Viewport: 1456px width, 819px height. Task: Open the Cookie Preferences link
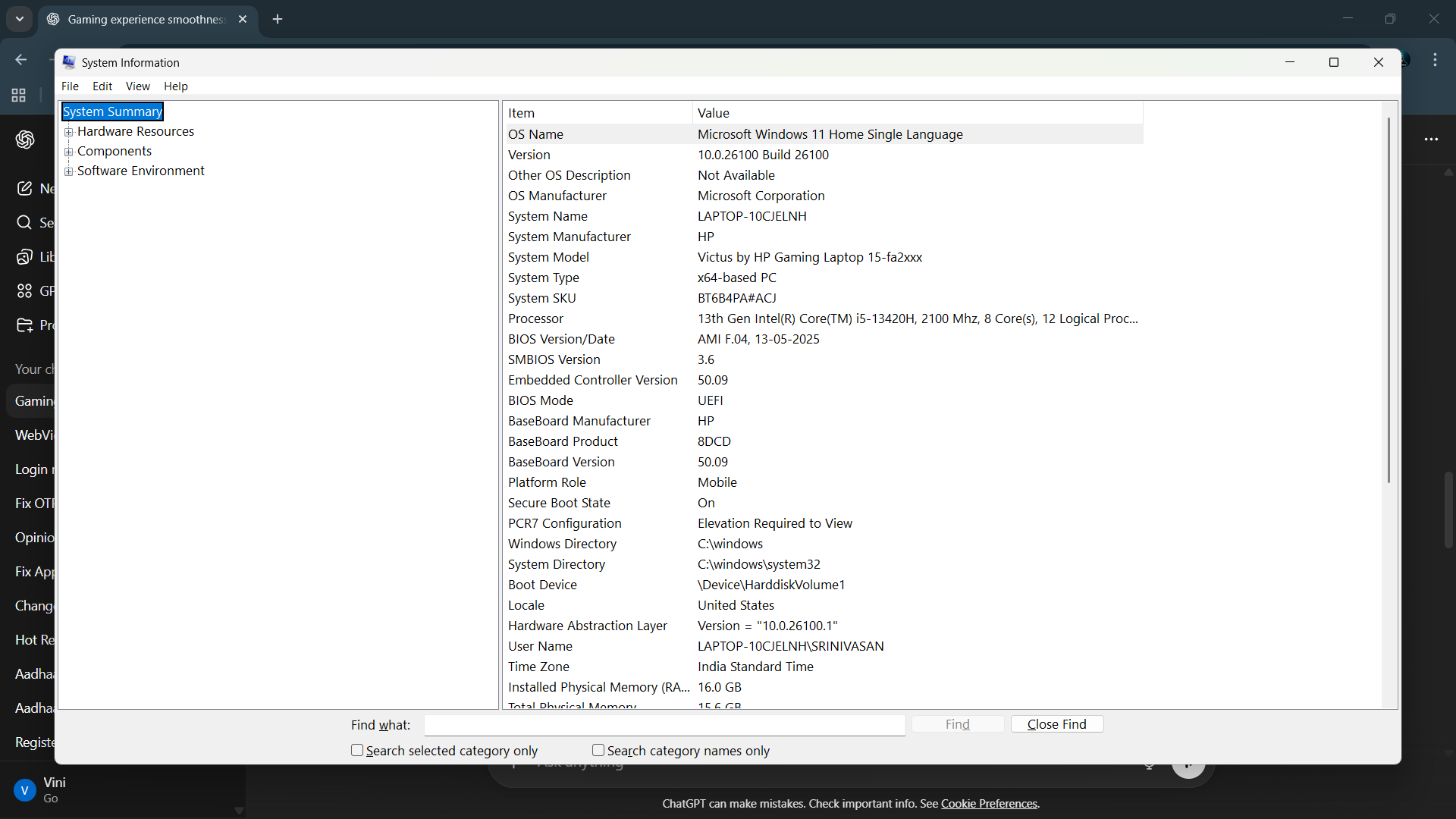click(x=989, y=804)
